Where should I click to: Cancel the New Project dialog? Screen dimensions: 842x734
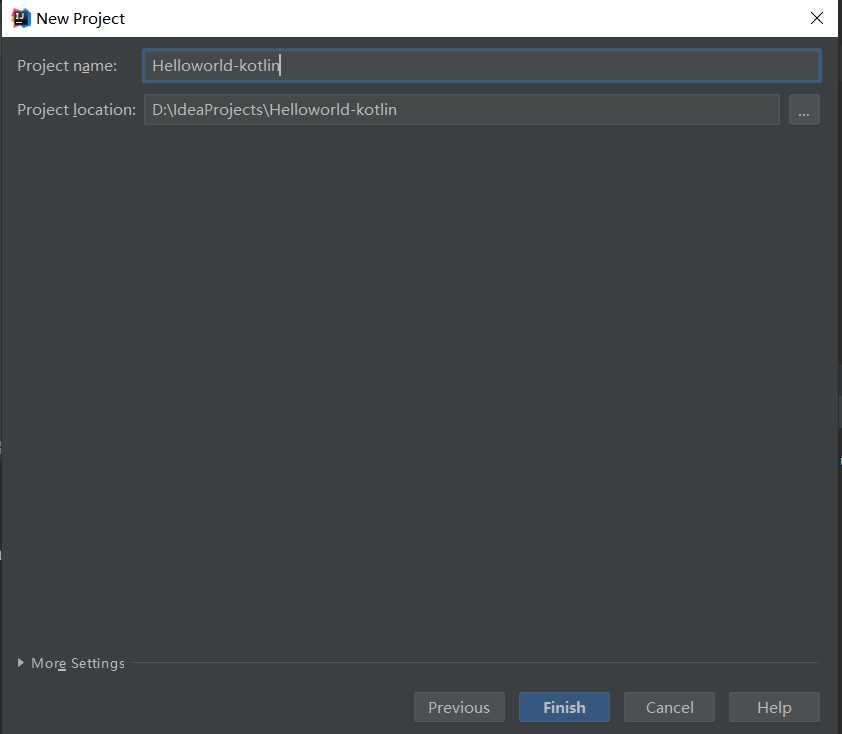coord(670,707)
